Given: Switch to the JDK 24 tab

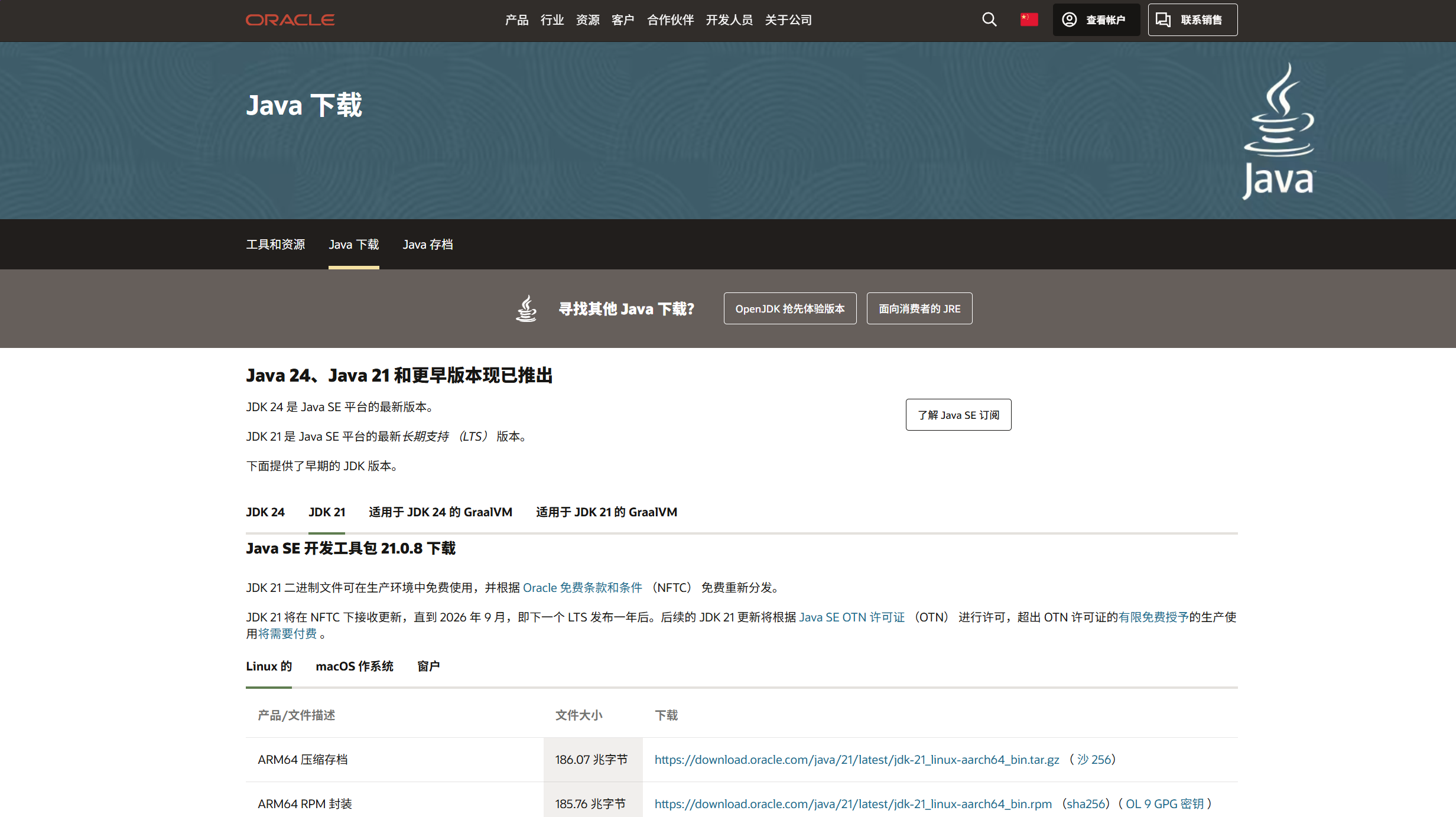Looking at the screenshot, I should (265, 512).
